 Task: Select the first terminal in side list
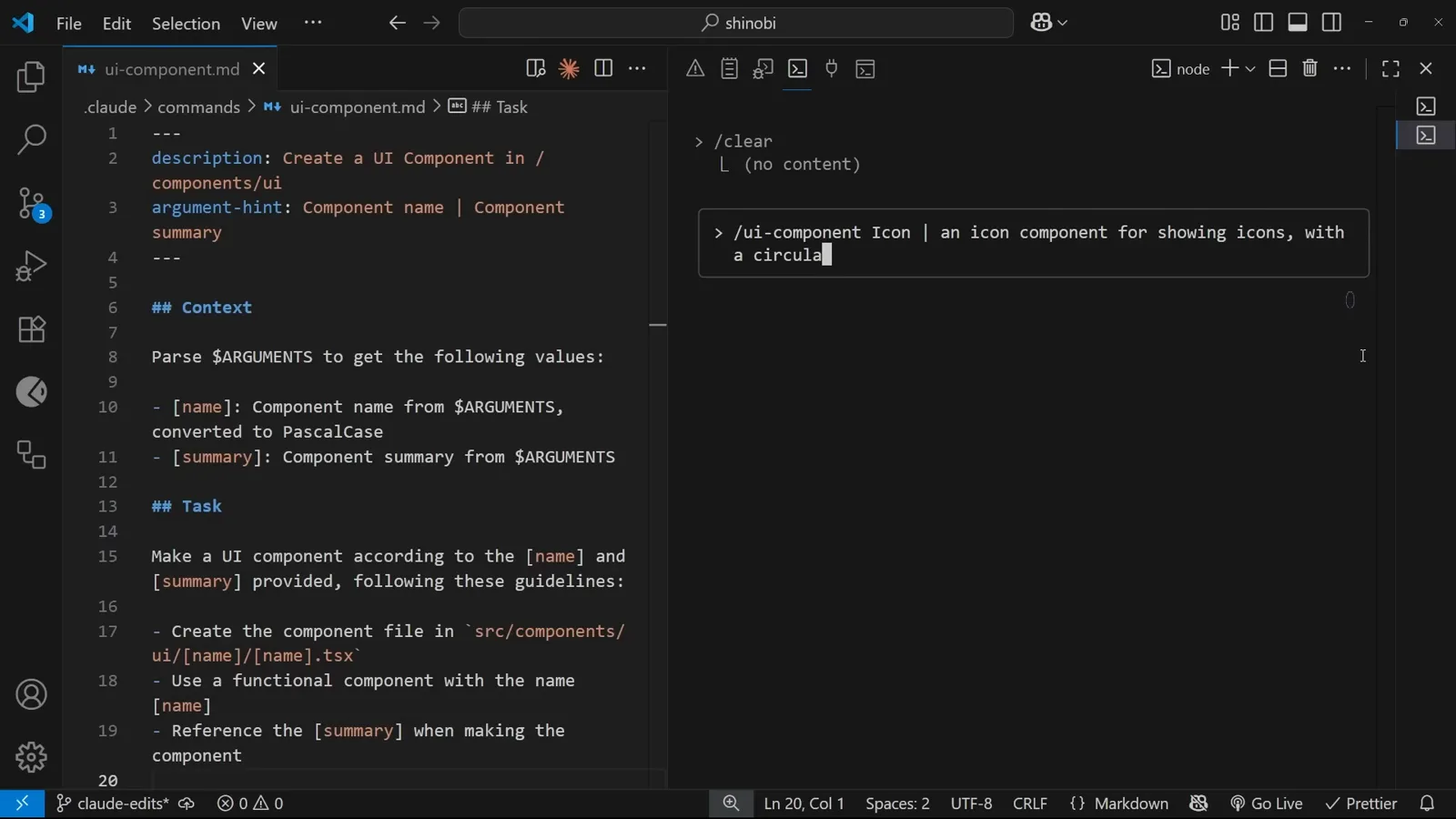coord(1426,106)
